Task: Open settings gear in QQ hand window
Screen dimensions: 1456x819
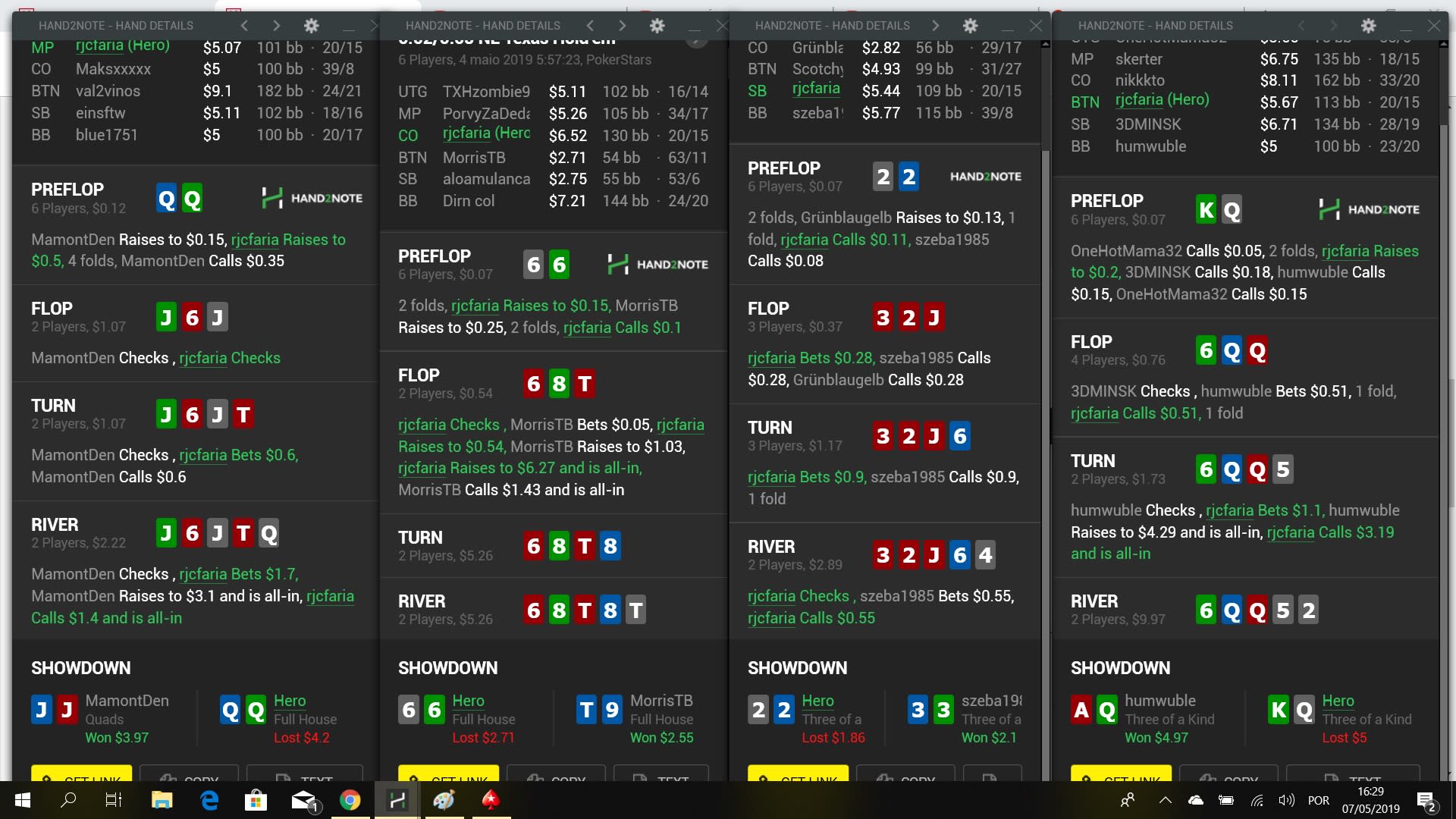Action: pyautogui.click(x=311, y=25)
